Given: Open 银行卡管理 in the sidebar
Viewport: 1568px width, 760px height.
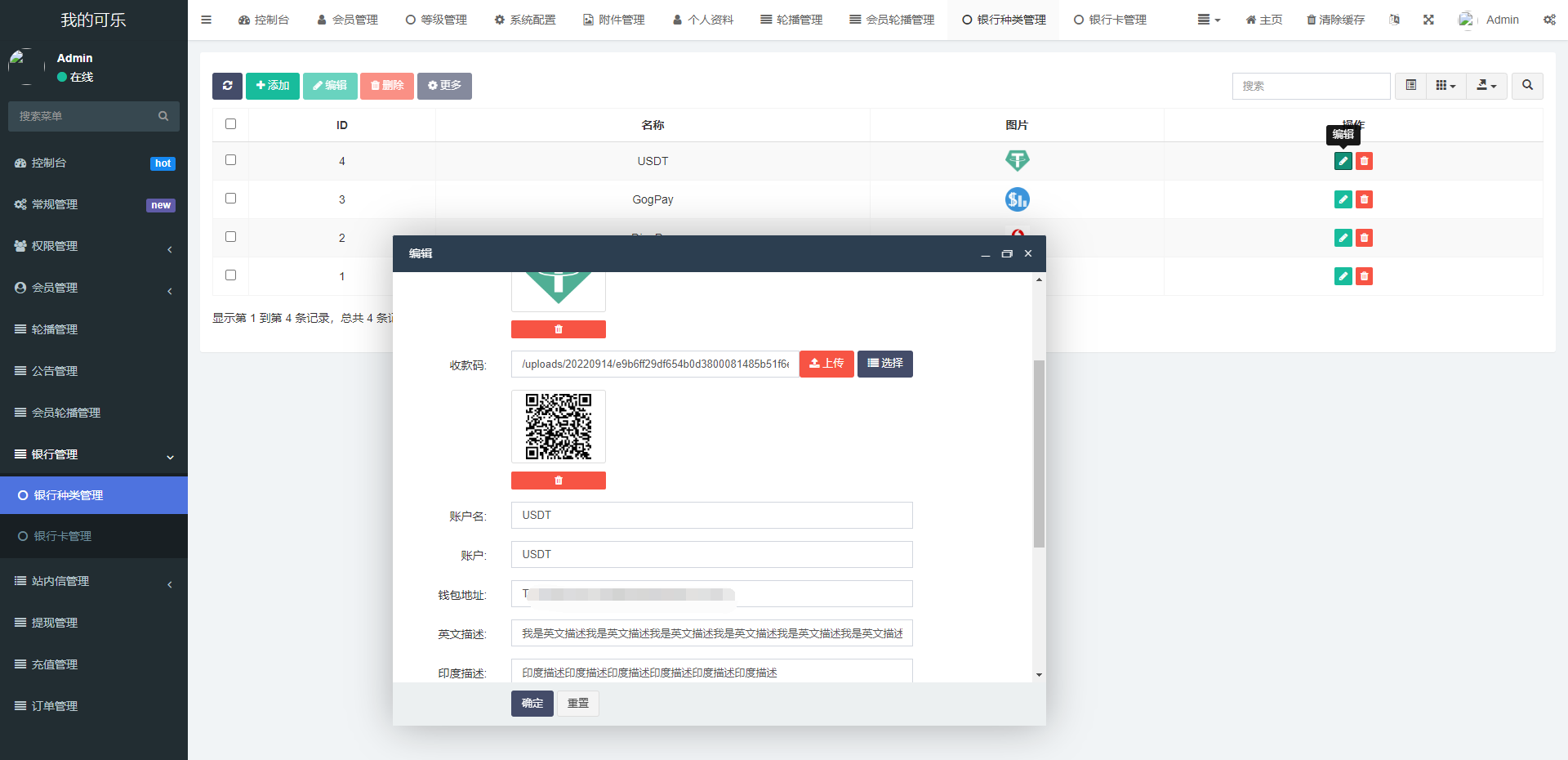Looking at the screenshot, I should [63, 536].
